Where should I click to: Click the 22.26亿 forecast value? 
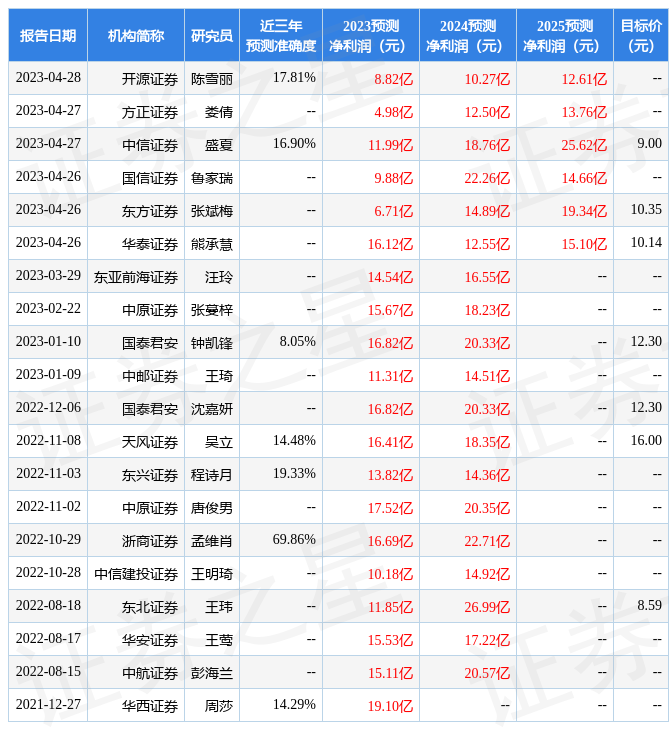pyautogui.click(x=487, y=178)
